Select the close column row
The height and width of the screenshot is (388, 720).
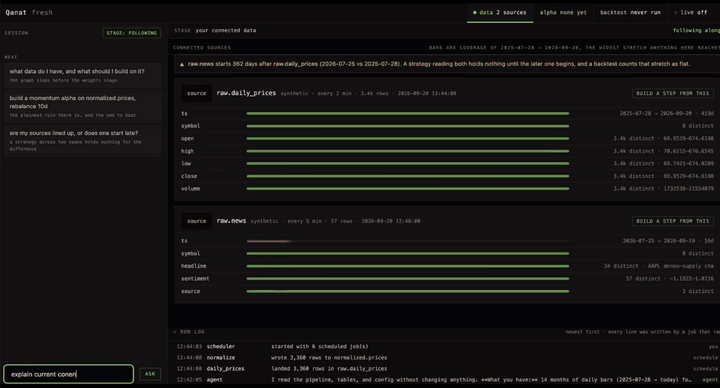pyautogui.click(x=447, y=176)
